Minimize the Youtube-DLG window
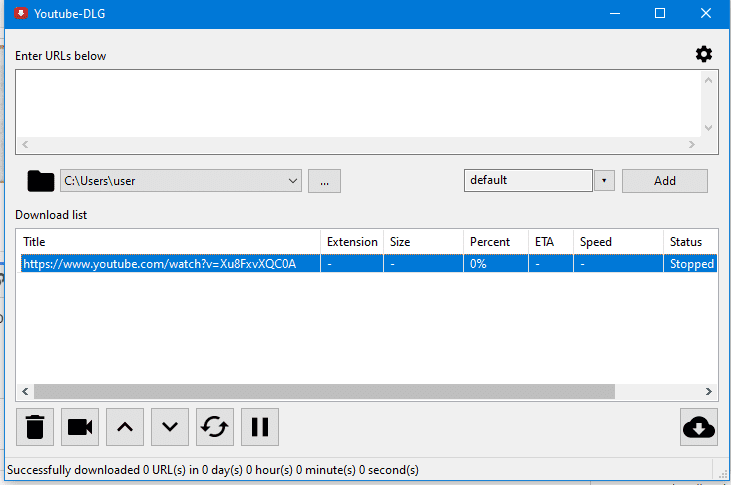Image resolution: width=731 pixels, height=485 pixels. pyautogui.click(x=615, y=14)
